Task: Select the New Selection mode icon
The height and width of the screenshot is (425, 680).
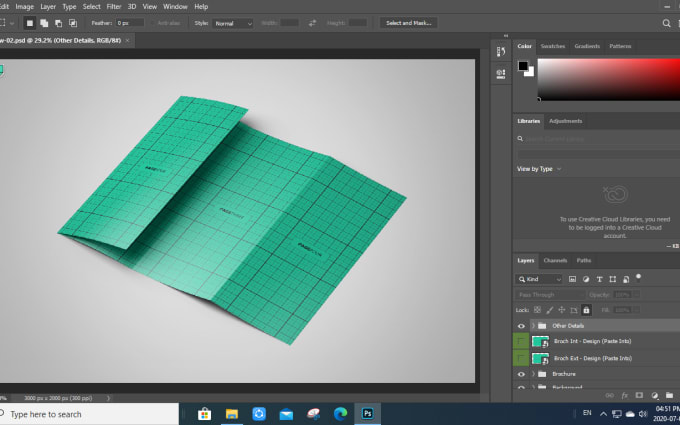Action: pyautogui.click(x=29, y=23)
